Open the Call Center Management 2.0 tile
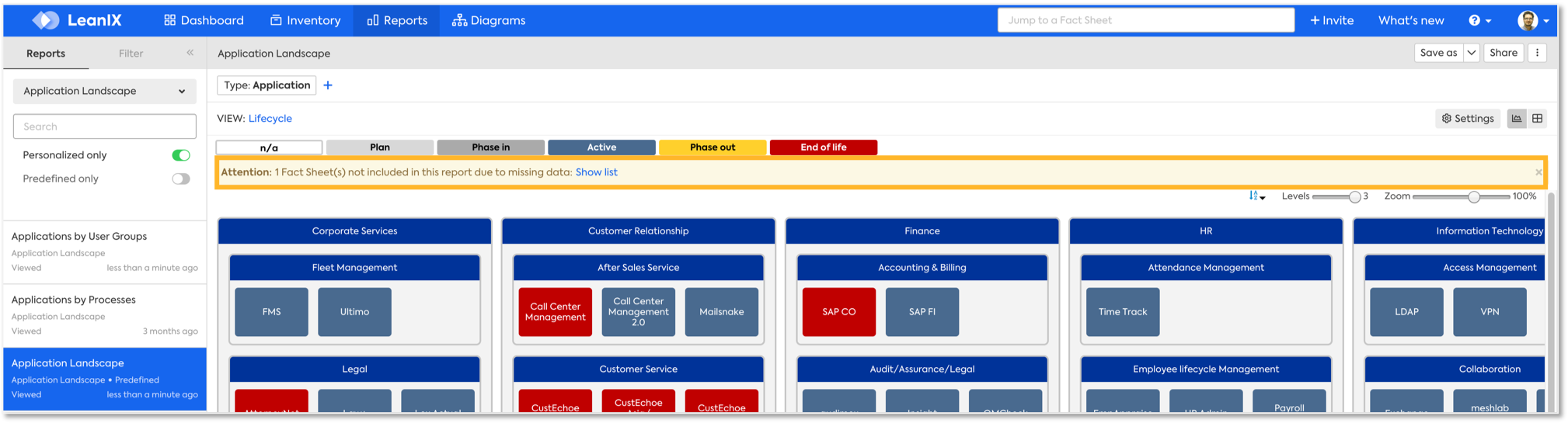 pos(638,312)
